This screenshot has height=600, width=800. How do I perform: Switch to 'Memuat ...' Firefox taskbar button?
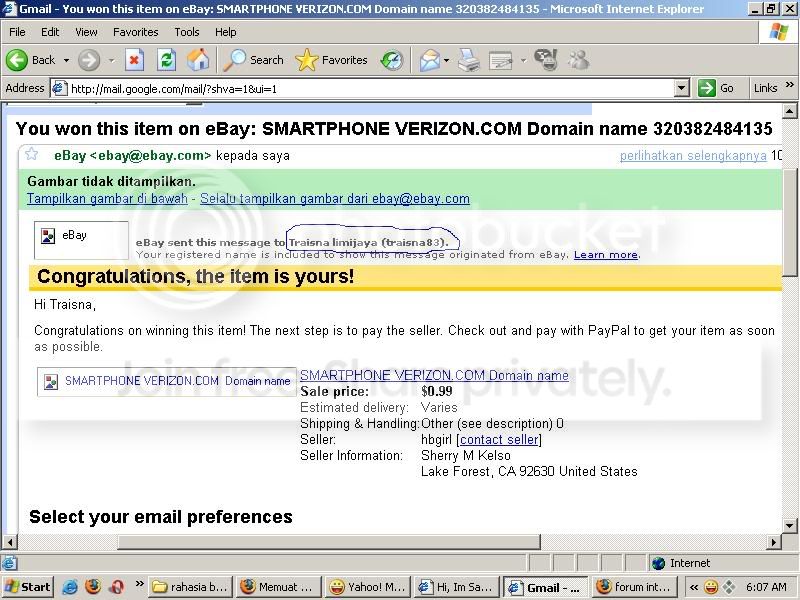[x=279, y=587]
